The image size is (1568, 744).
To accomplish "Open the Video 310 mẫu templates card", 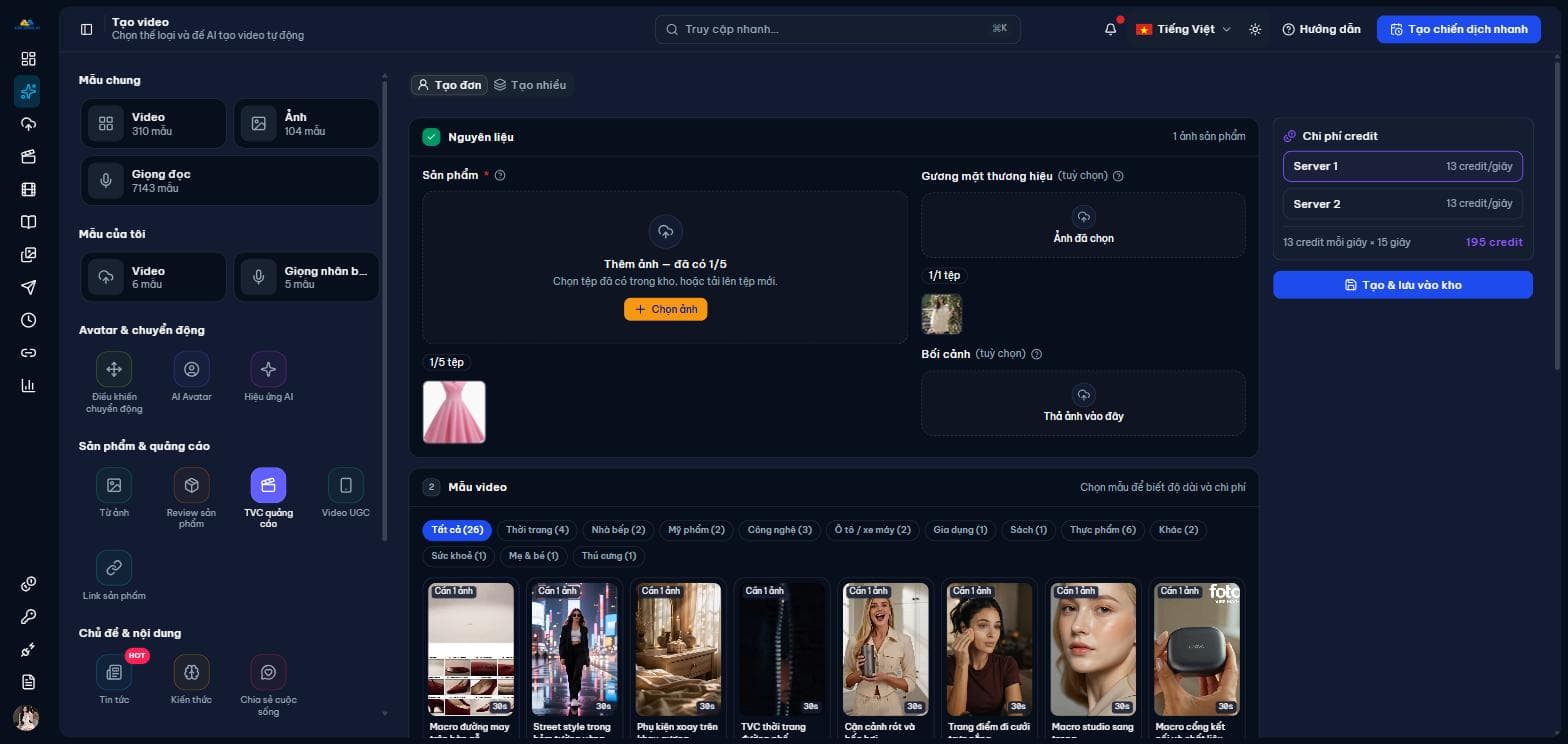I will [154, 124].
